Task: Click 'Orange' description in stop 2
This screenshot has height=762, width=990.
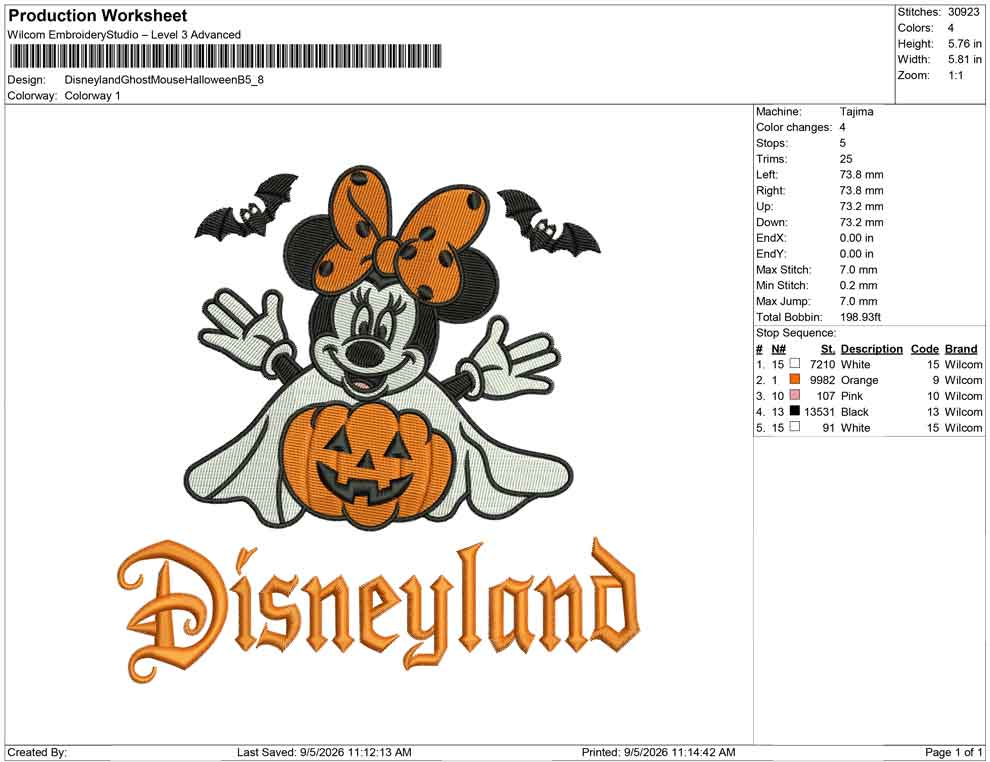Action: pos(859,380)
